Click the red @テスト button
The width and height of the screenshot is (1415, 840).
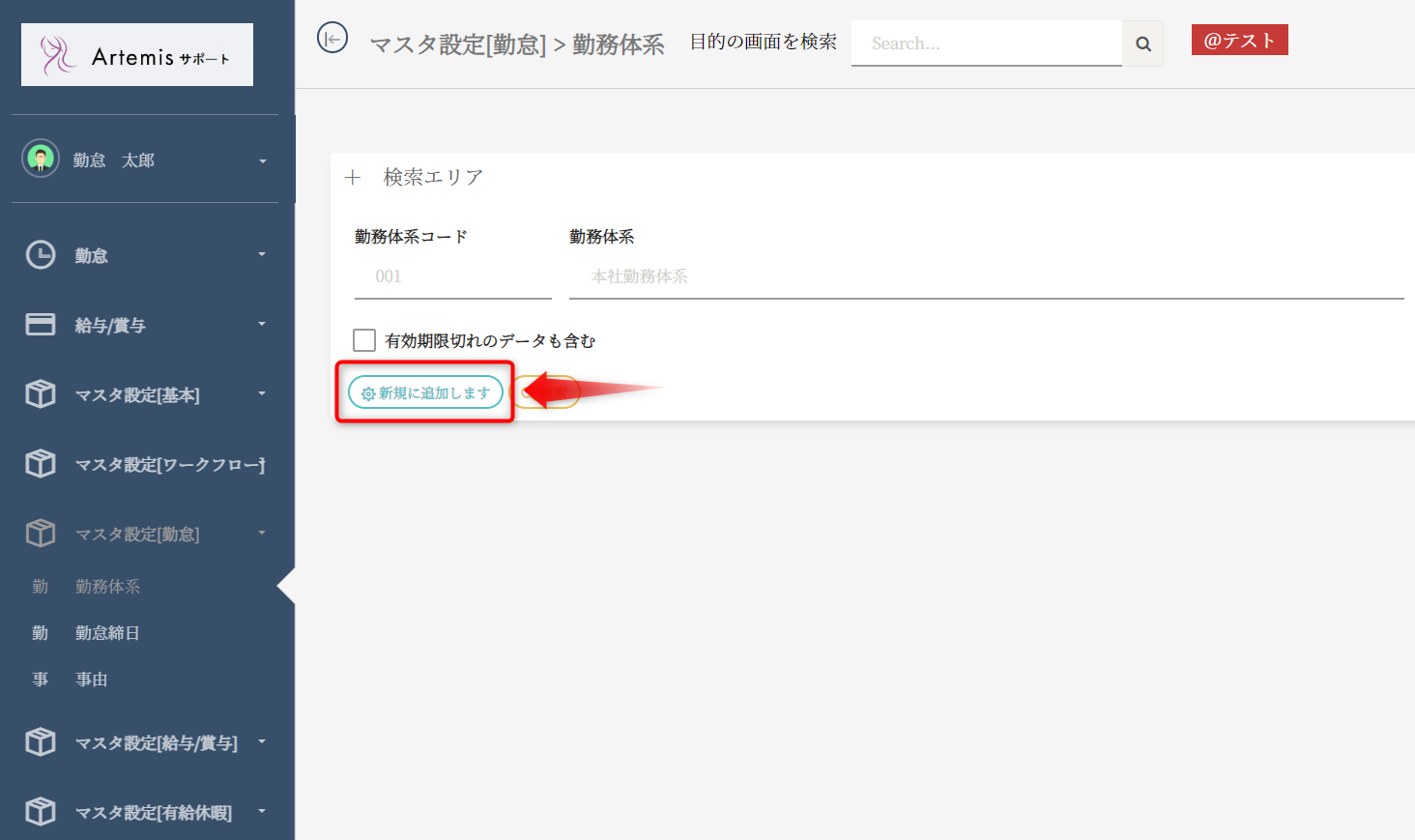(1239, 41)
